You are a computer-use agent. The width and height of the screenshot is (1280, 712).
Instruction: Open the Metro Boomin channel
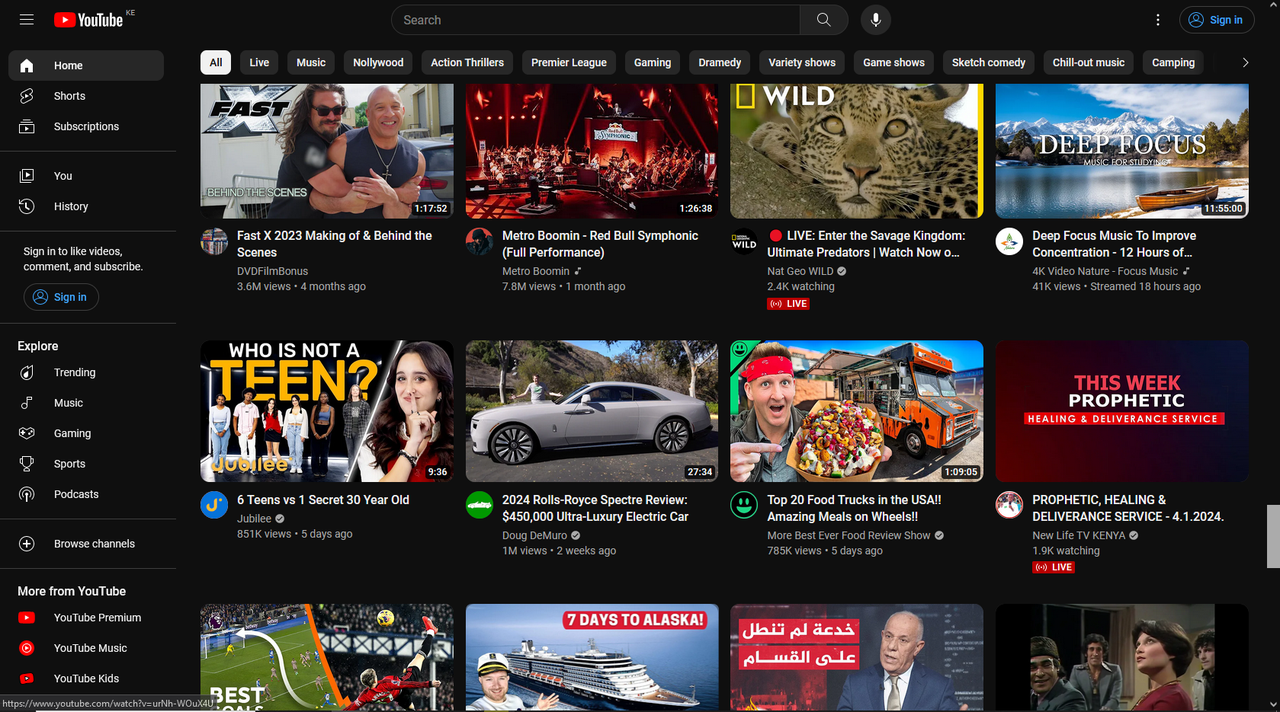click(x=536, y=270)
